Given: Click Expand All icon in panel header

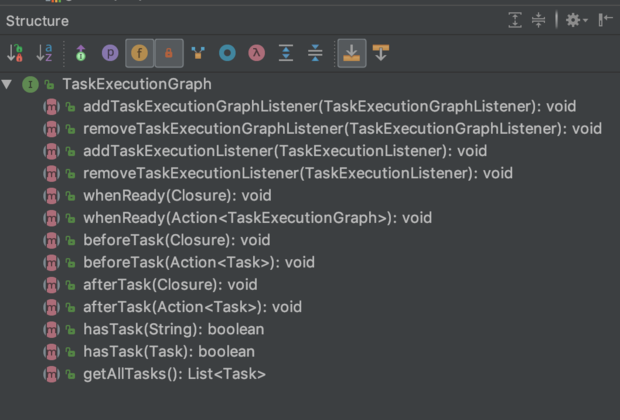Looking at the screenshot, I should tap(515, 20).
